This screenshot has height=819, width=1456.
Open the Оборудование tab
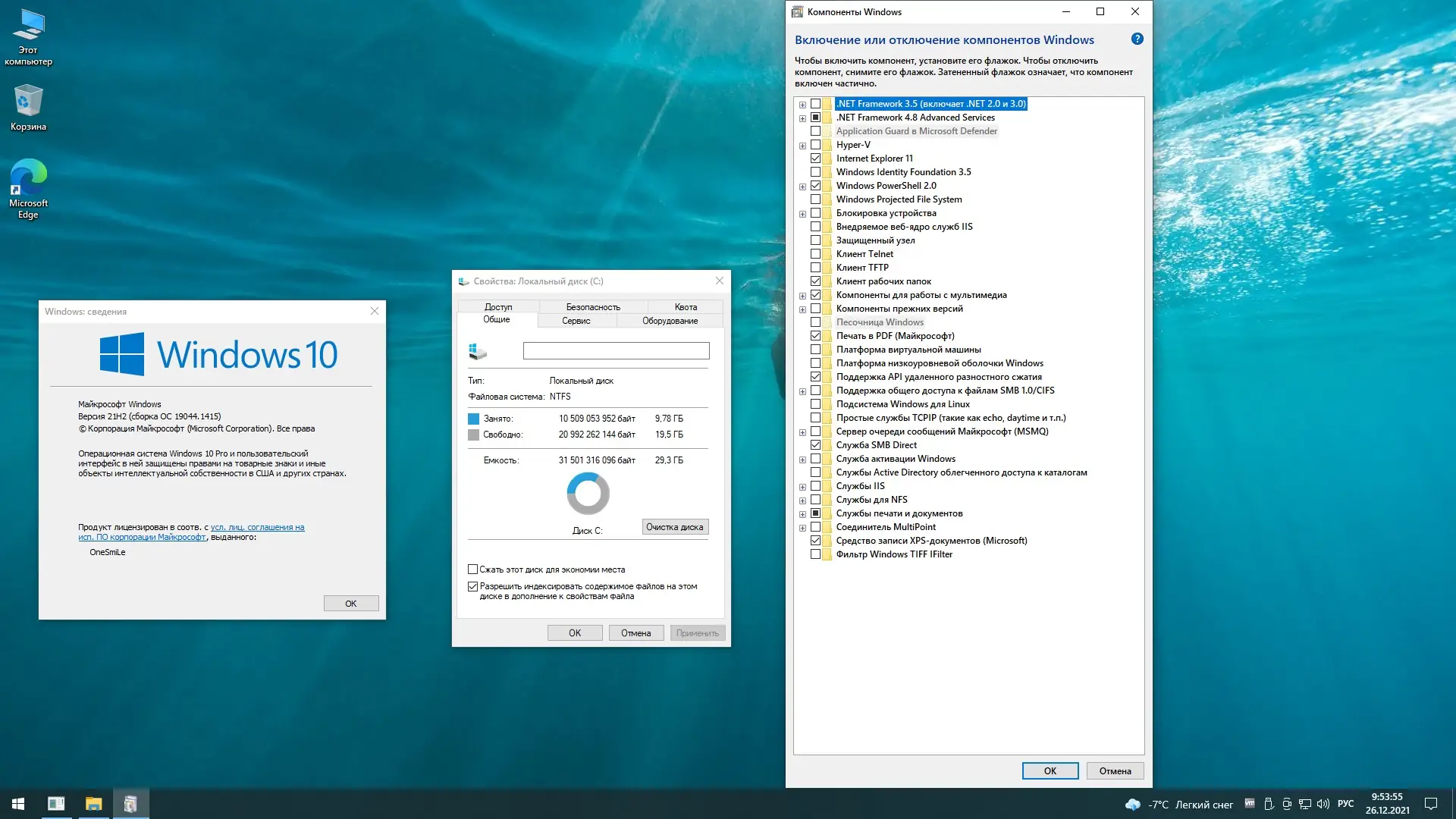coord(670,321)
